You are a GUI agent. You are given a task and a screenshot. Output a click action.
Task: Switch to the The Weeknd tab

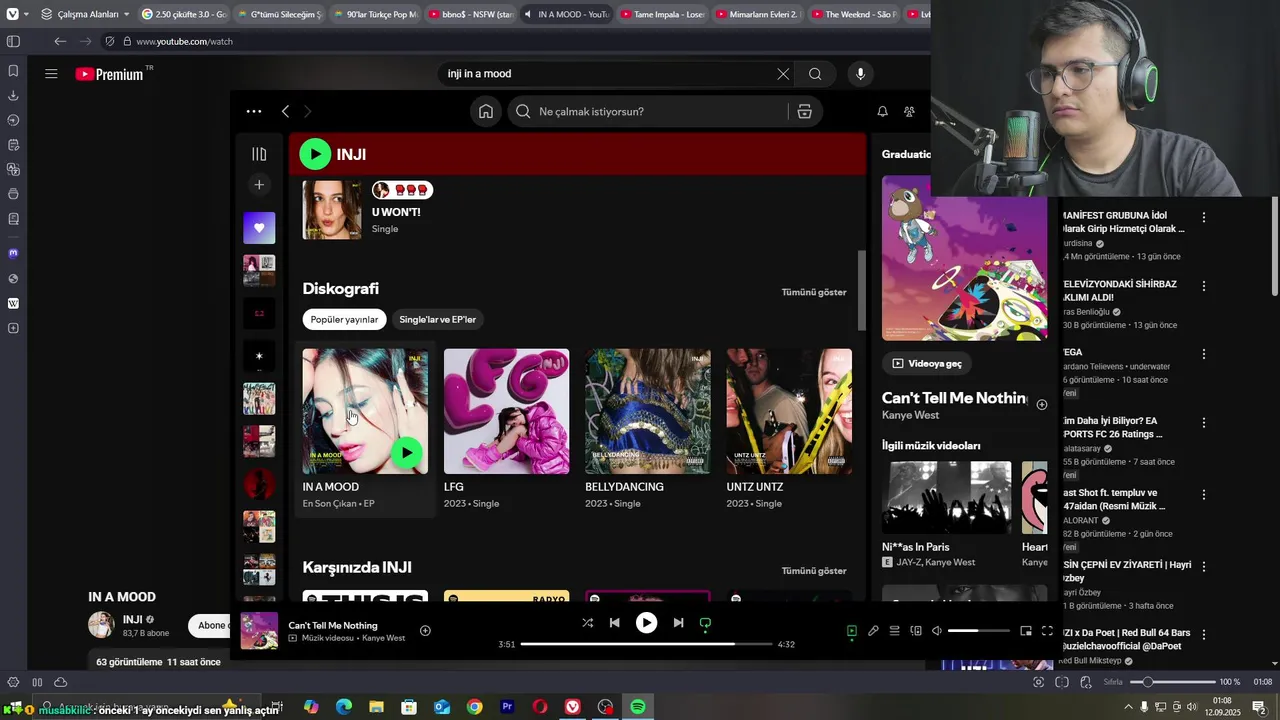tap(855, 14)
